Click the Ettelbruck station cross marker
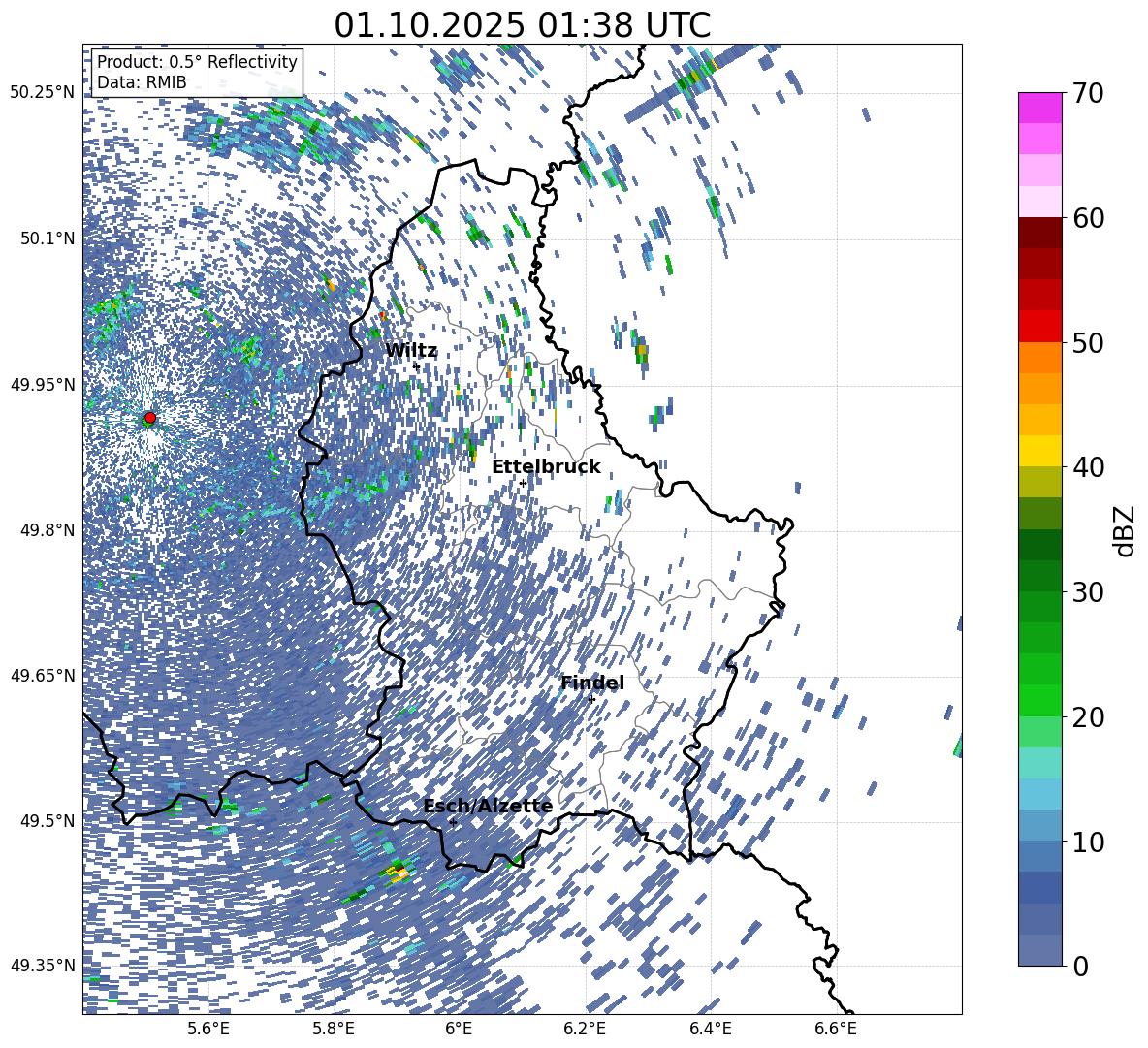This screenshot has height=1048, width=1148. click(523, 483)
